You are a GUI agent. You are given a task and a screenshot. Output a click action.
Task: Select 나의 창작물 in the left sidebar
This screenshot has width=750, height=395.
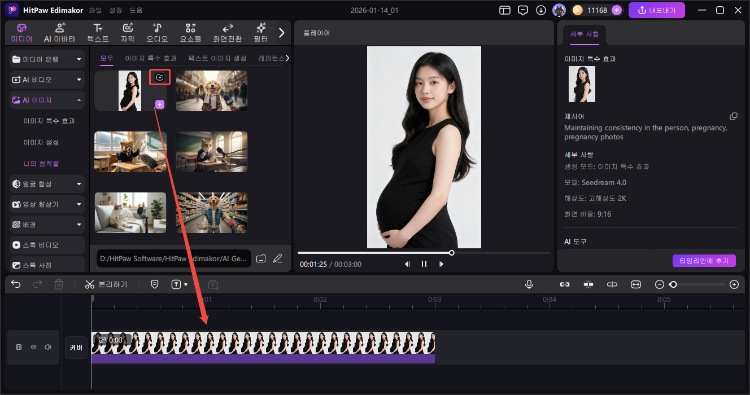pos(41,164)
